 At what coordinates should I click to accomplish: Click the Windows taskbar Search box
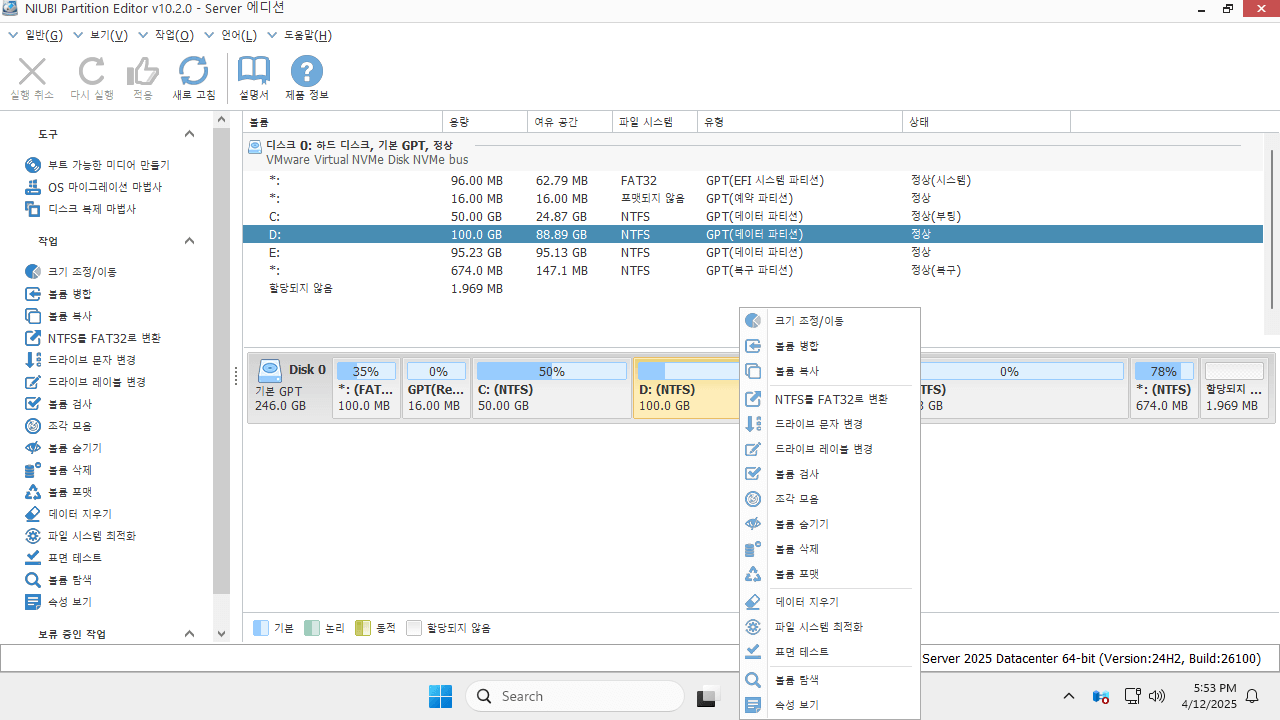pos(575,696)
